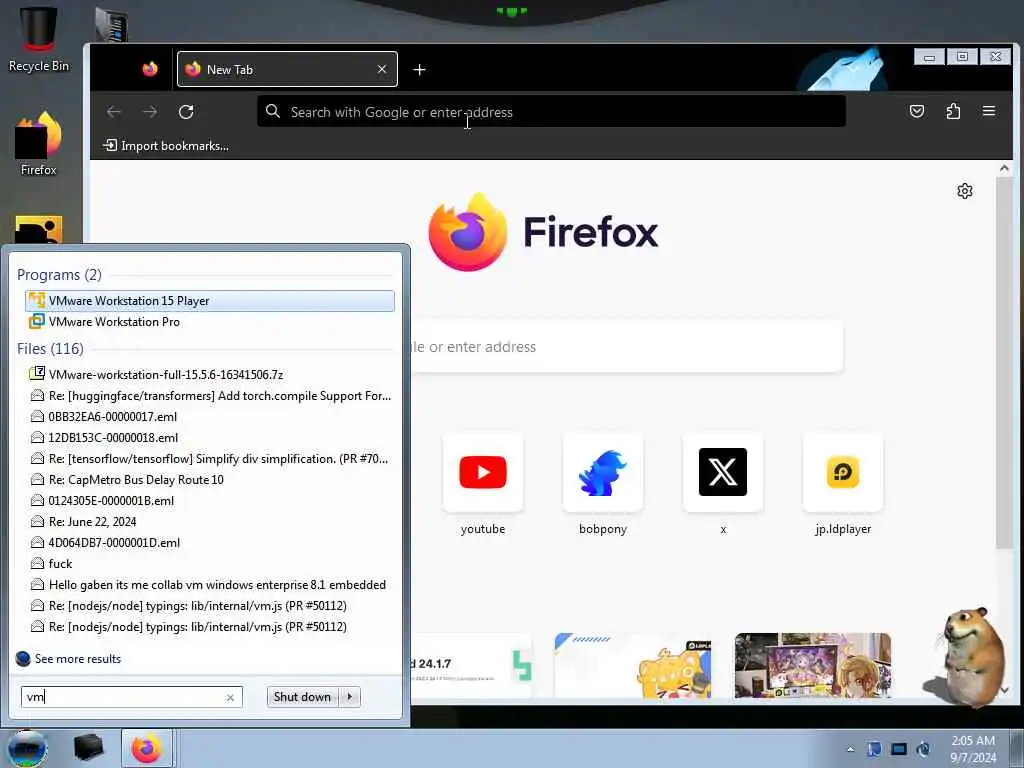The height and width of the screenshot is (768, 1024).
Task: Open Hello gaben collab vm email result
Action: click(210, 584)
